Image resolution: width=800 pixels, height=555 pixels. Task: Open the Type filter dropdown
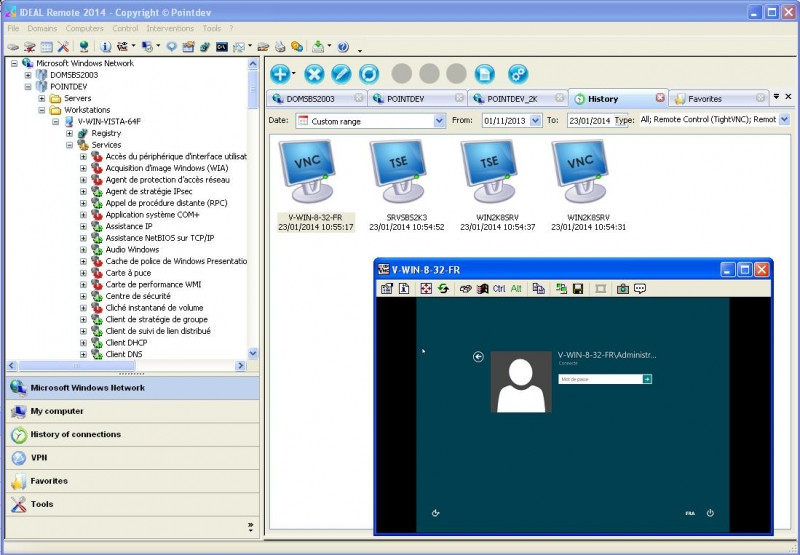[784, 120]
